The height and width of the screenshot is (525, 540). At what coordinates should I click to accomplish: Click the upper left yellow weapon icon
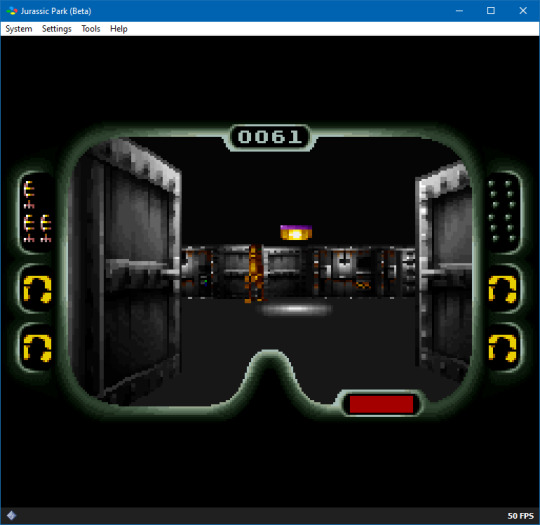tap(37, 289)
